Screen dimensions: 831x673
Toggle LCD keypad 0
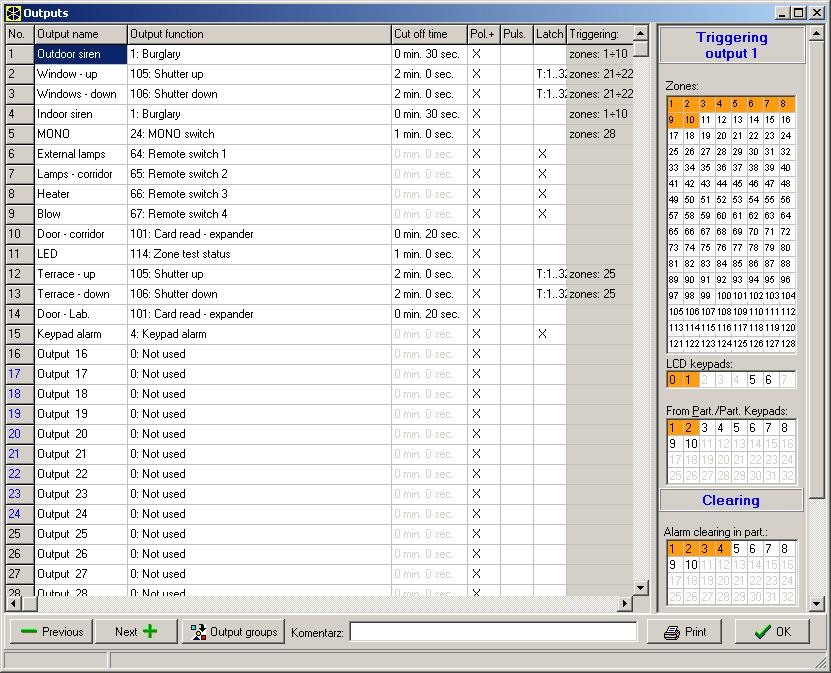click(673, 380)
